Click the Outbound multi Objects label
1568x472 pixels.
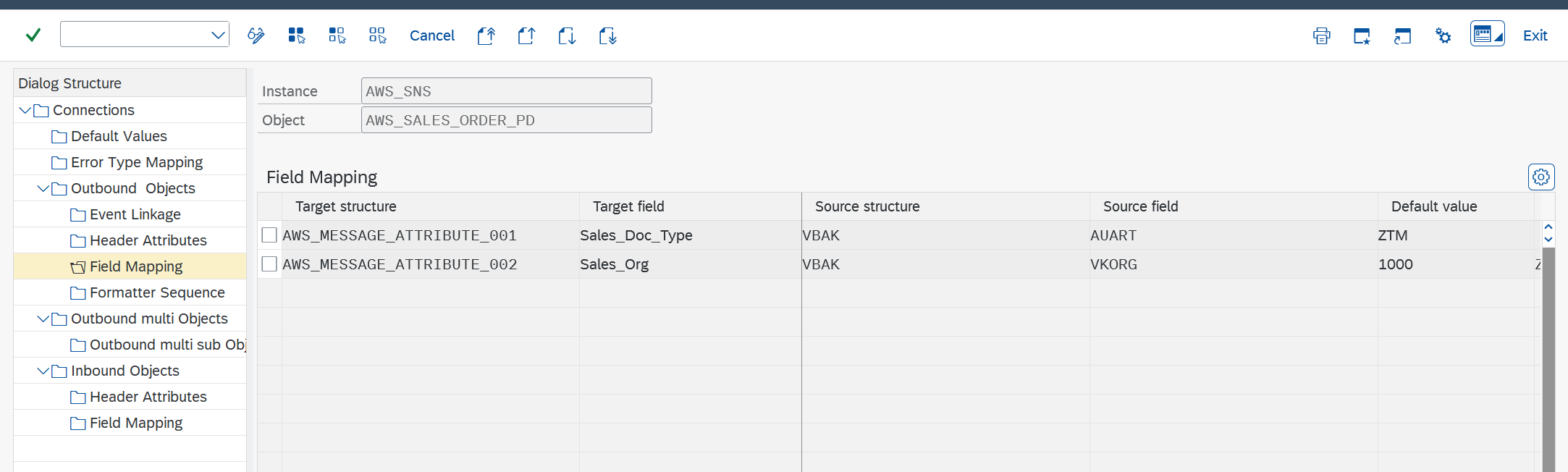click(149, 319)
